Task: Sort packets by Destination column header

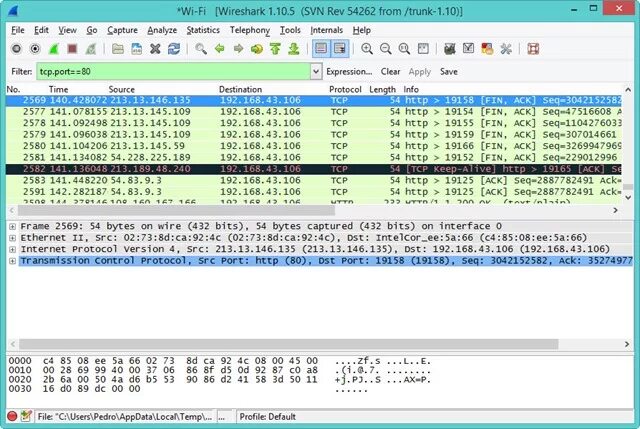Action: tap(240, 89)
